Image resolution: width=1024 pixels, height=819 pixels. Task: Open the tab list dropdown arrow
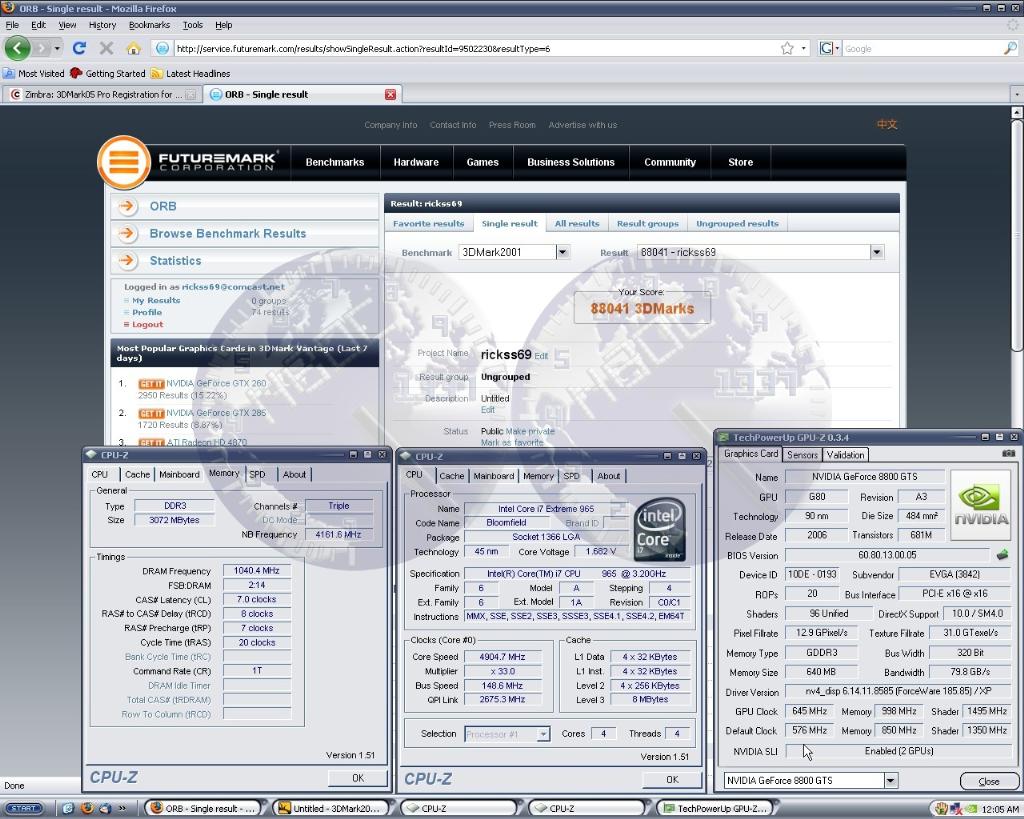(1017, 95)
